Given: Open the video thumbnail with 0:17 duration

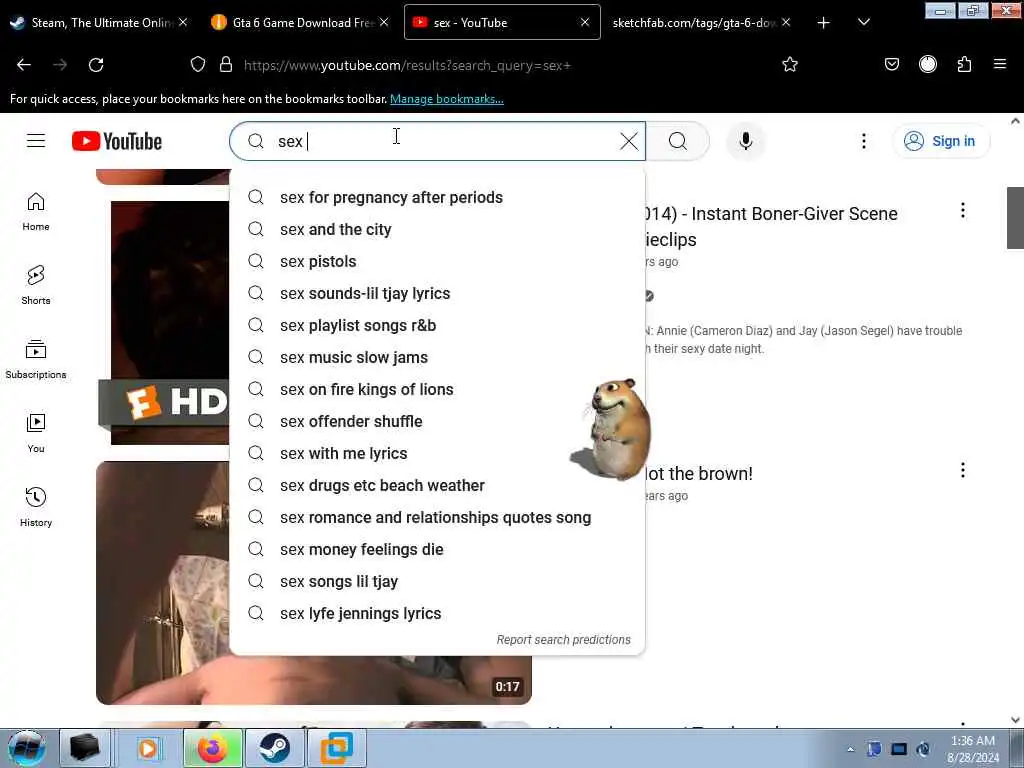Looking at the screenshot, I should click(x=313, y=583).
